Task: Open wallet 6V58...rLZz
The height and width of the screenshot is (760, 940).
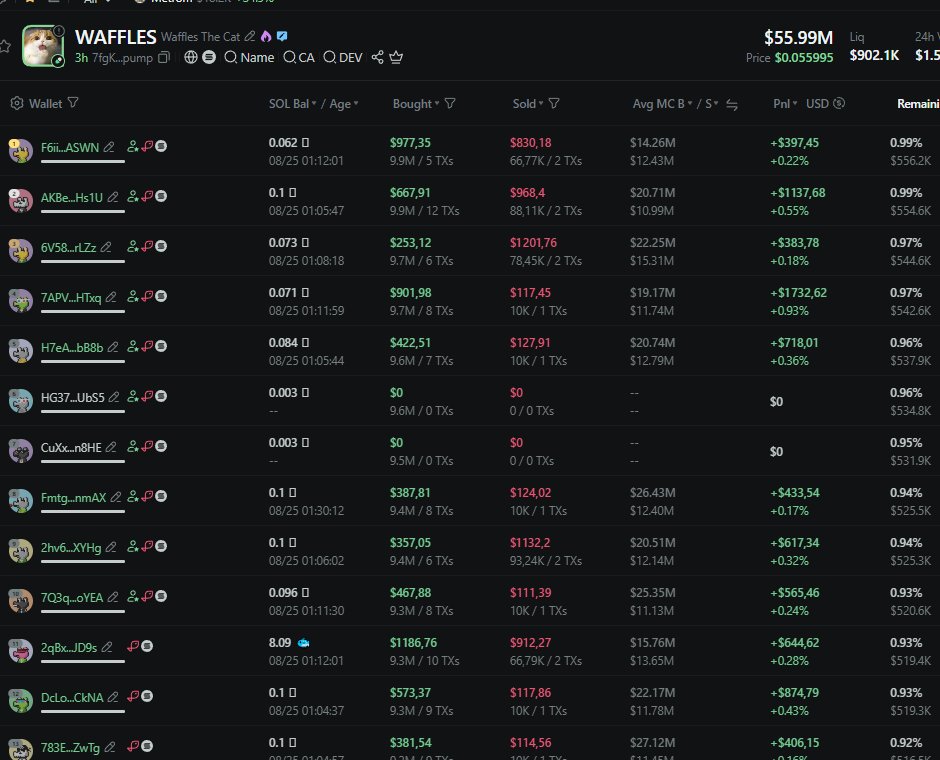Action: point(68,248)
